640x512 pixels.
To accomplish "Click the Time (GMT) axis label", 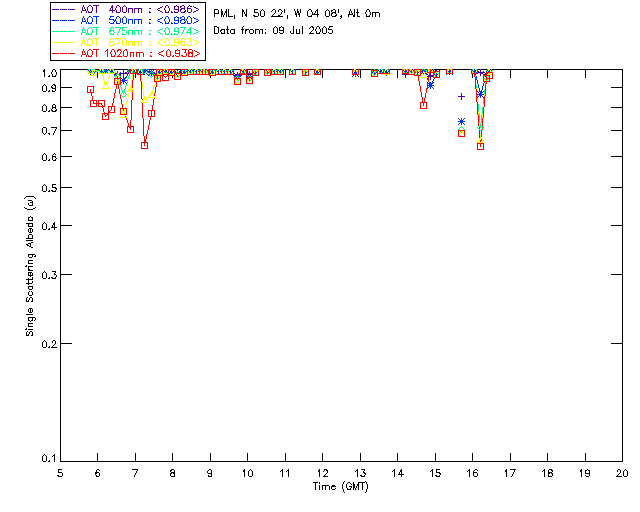I will point(340,487).
